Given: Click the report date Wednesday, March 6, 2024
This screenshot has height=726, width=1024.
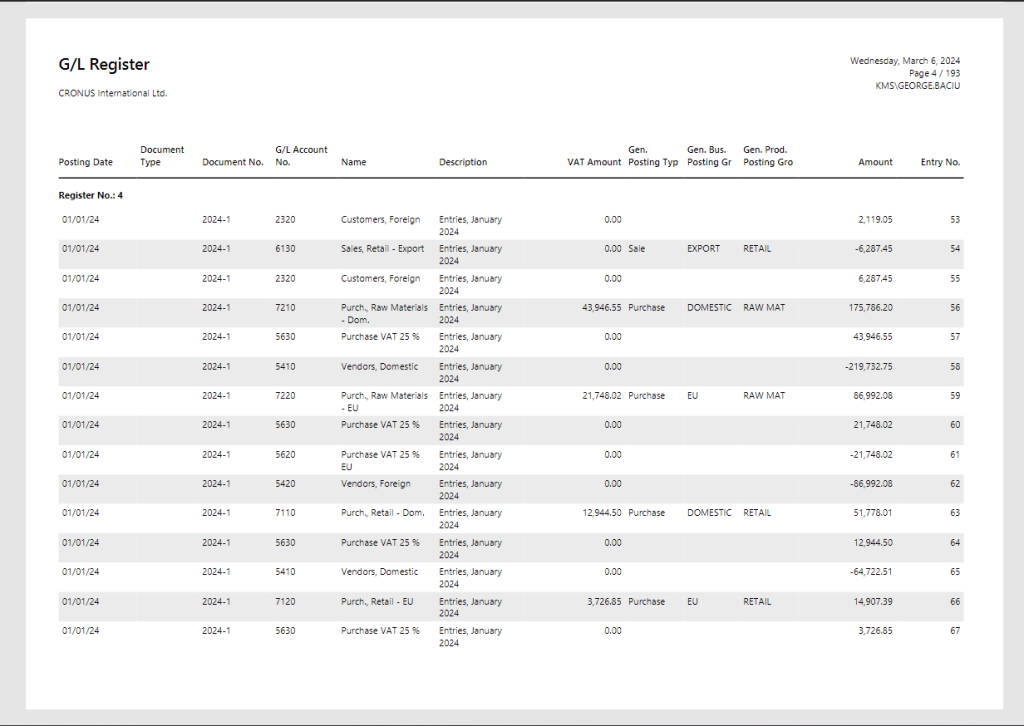Looking at the screenshot, I should coord(903,60).
